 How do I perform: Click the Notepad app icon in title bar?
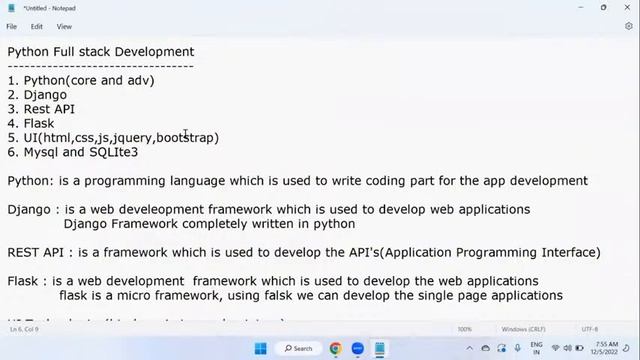click(11, 8)
